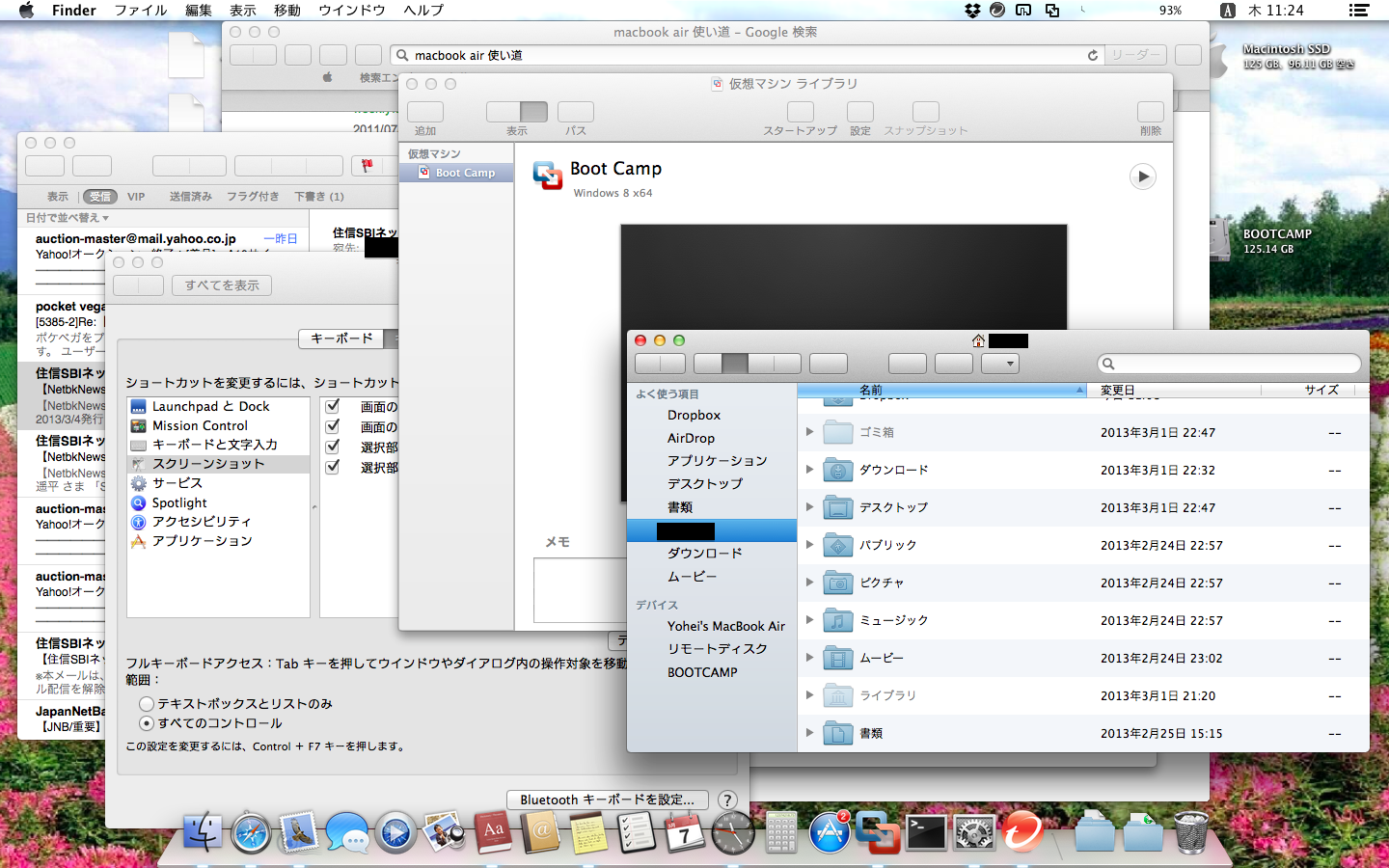Expand the ダウンロード folder disclosure triangle
The image size is (1389, 868).
(x=809, y=470)
